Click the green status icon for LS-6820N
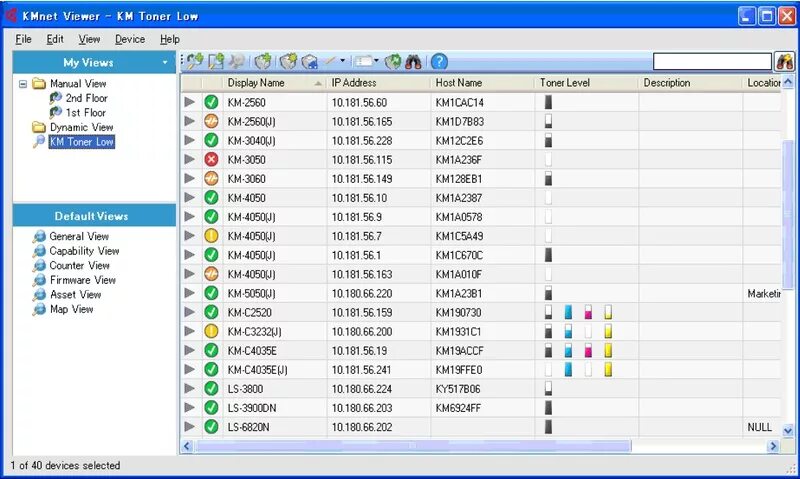Viewport: 800px width, 479px height. coord(211,426)
